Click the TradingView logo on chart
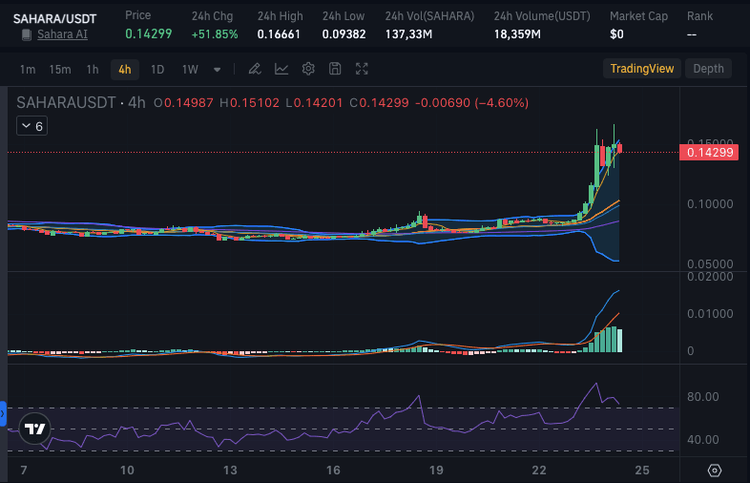 coord(36,428)
